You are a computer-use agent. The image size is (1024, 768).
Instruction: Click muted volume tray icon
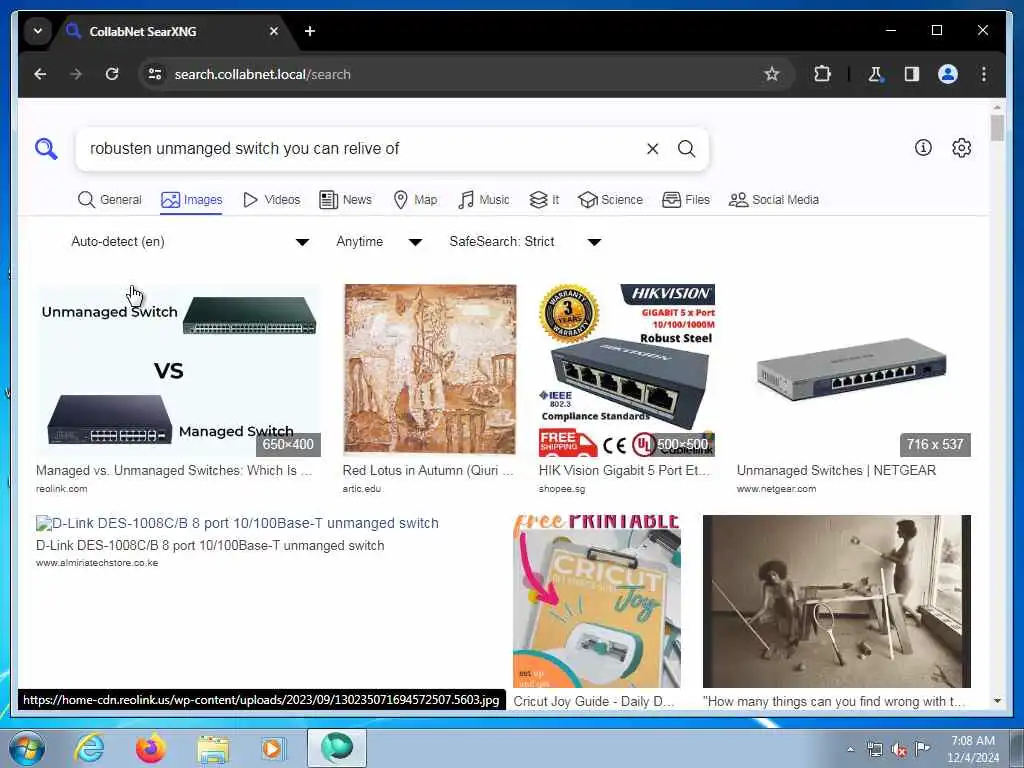[x=899, y=749]
